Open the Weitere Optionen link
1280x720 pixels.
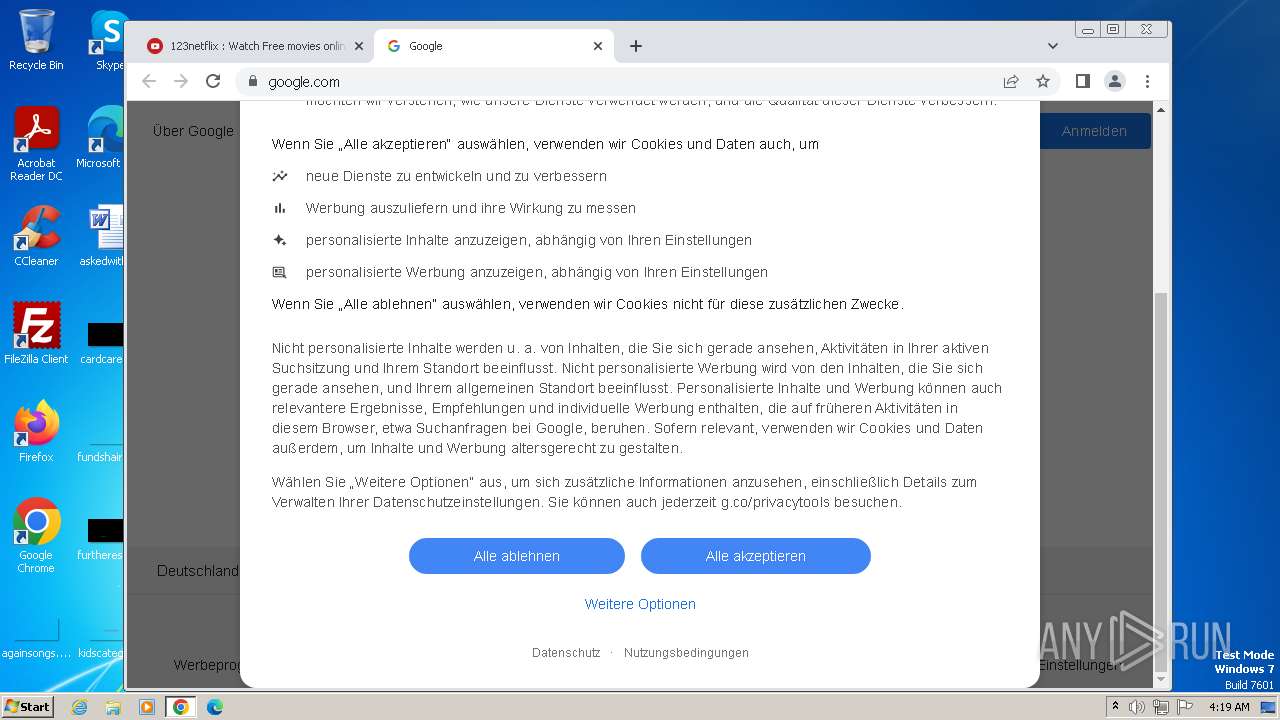640,604
